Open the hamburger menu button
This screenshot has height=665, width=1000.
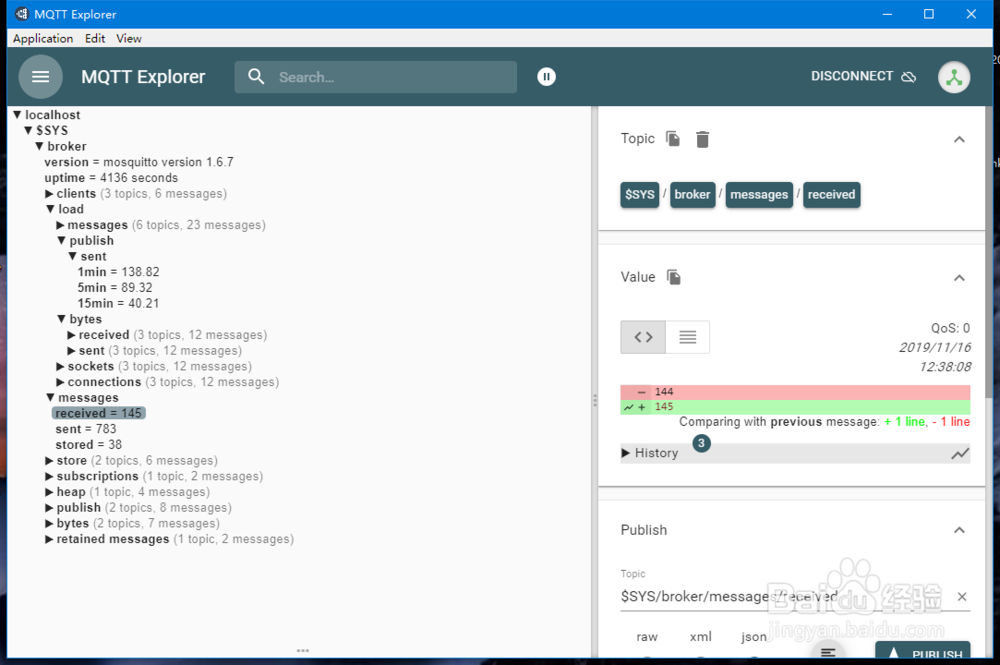coord(40,77)
